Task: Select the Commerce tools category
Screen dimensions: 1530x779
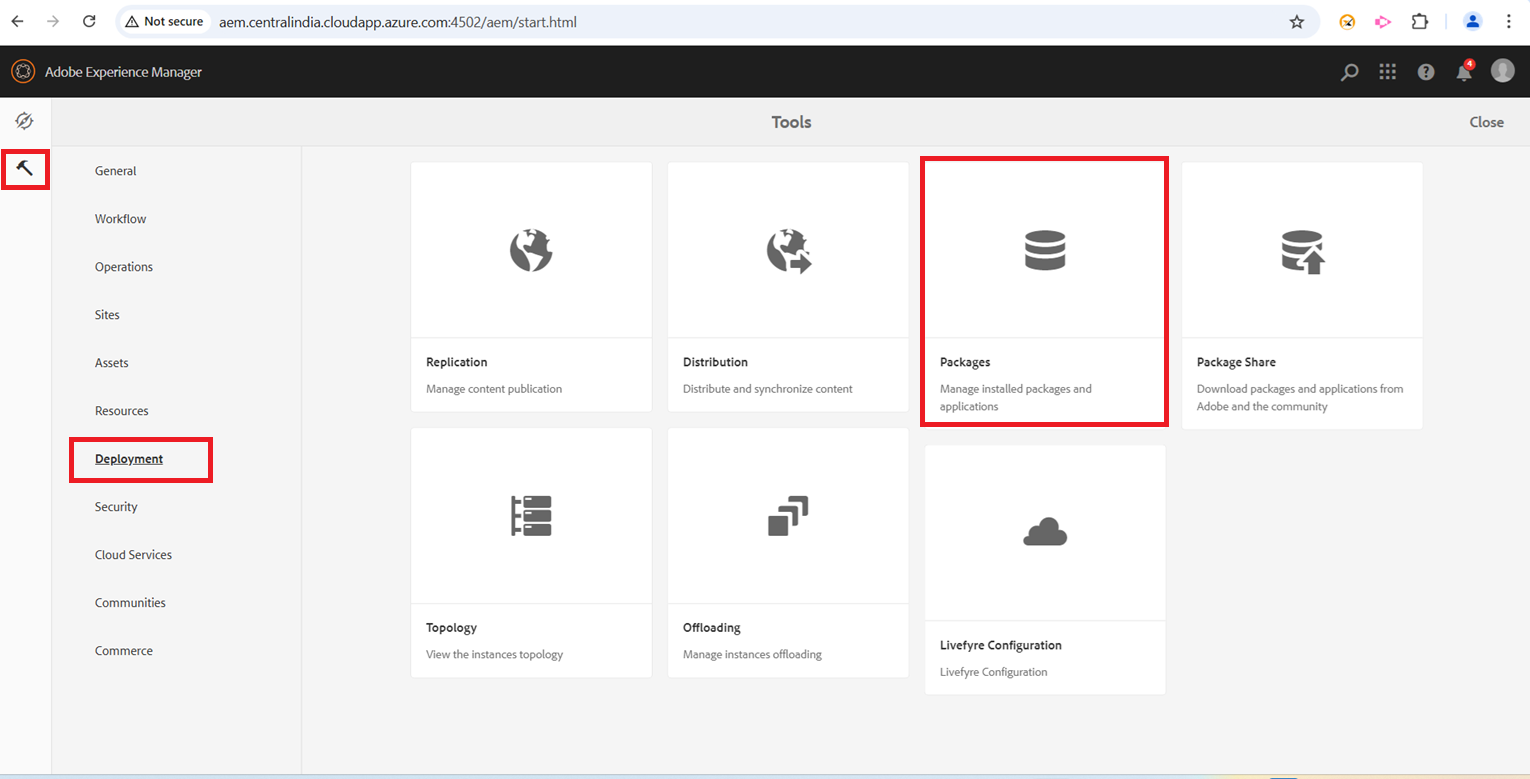Action: (x=124, y=651)
